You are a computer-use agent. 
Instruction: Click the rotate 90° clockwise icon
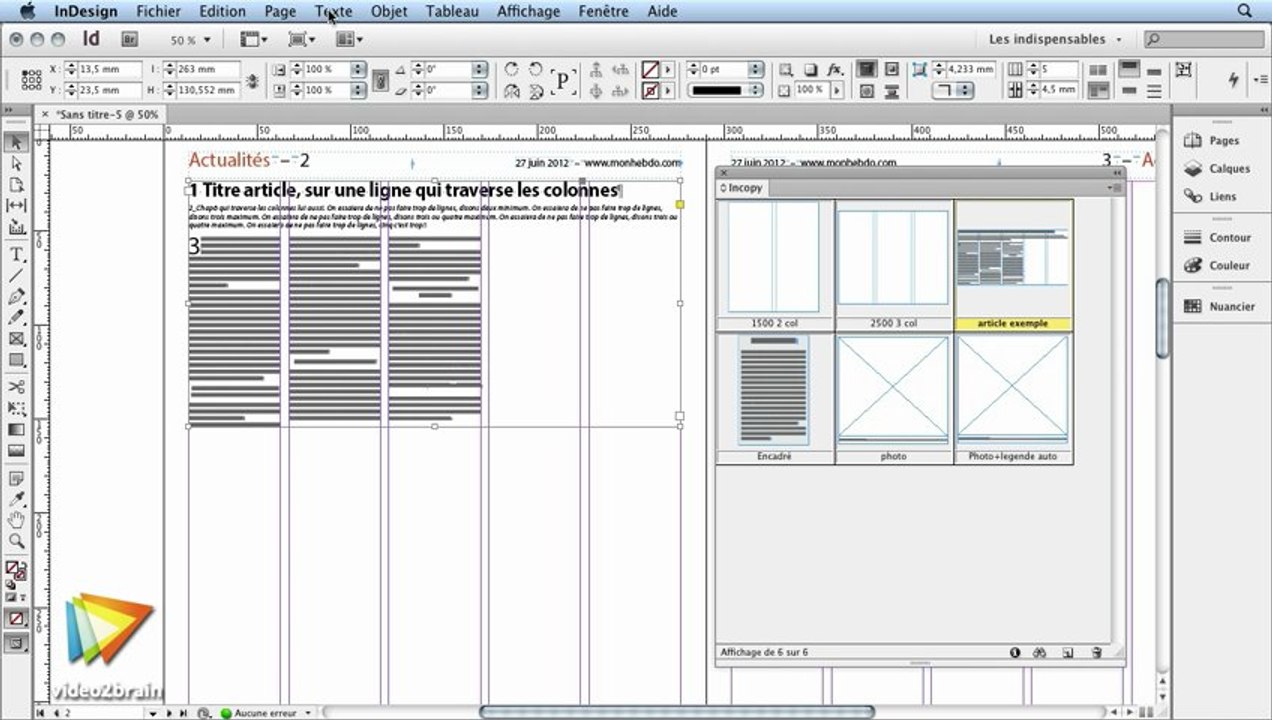point(511,69)
